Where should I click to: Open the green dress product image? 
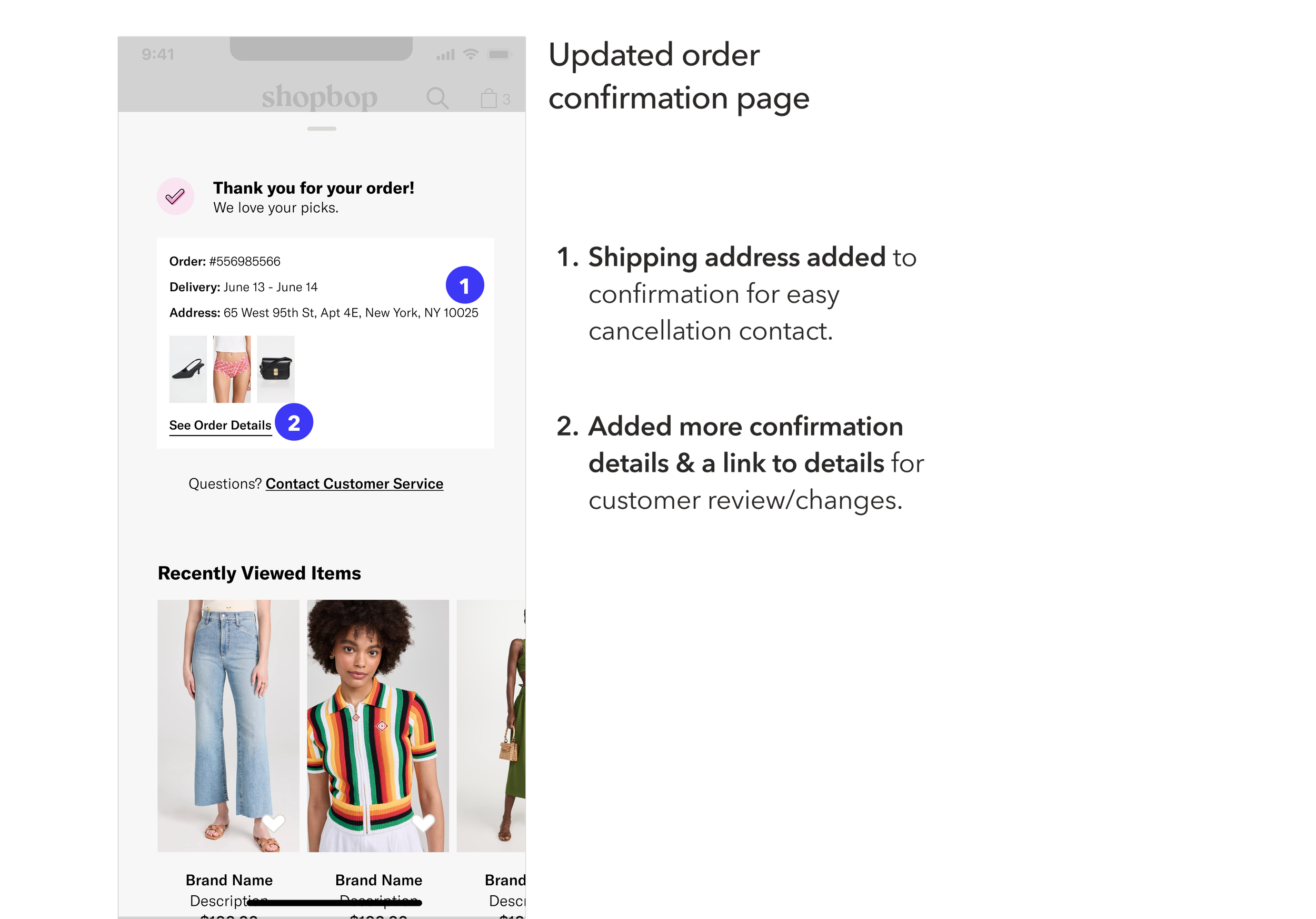491,726
